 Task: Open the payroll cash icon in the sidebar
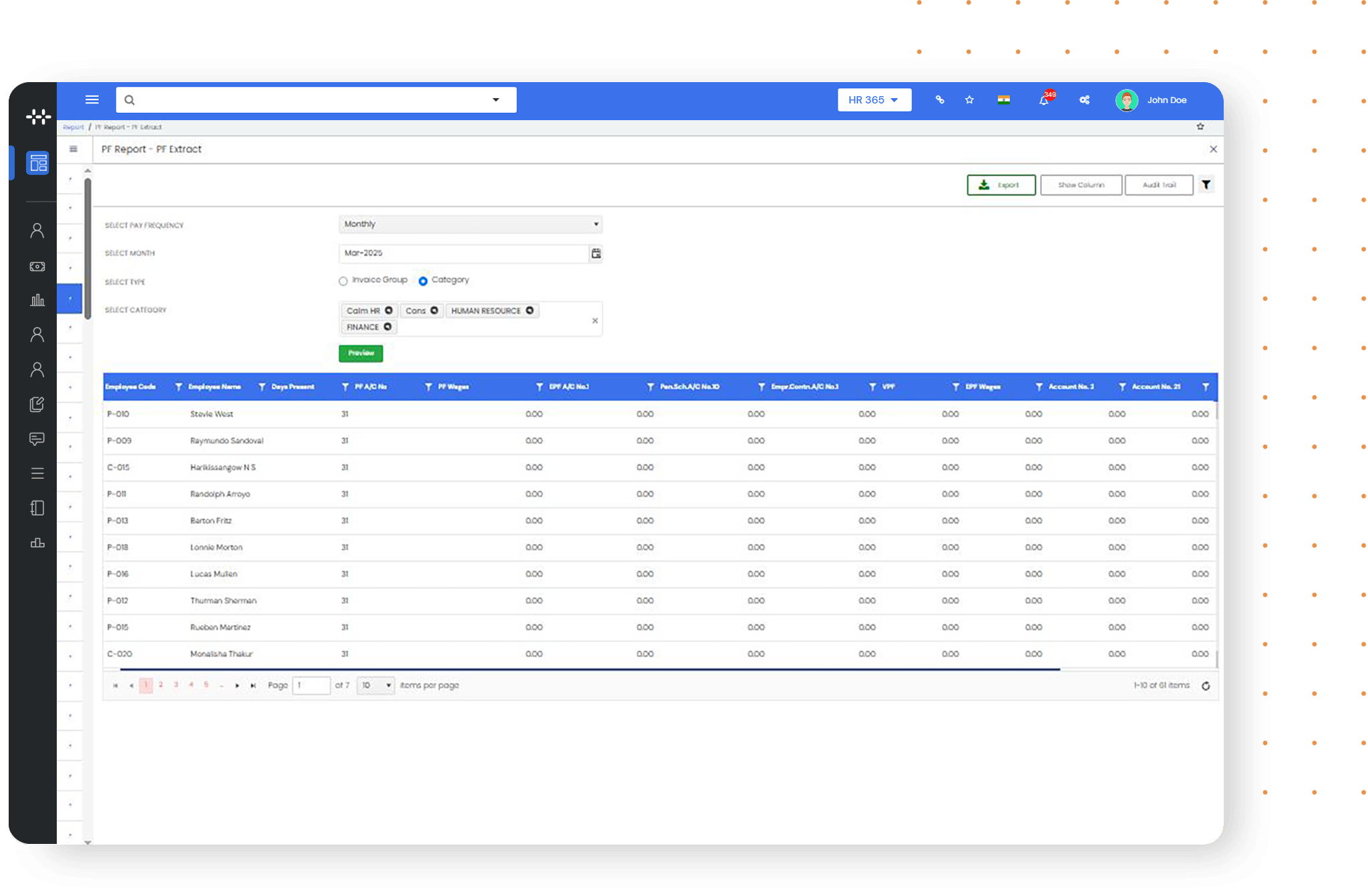pos(37,266)
